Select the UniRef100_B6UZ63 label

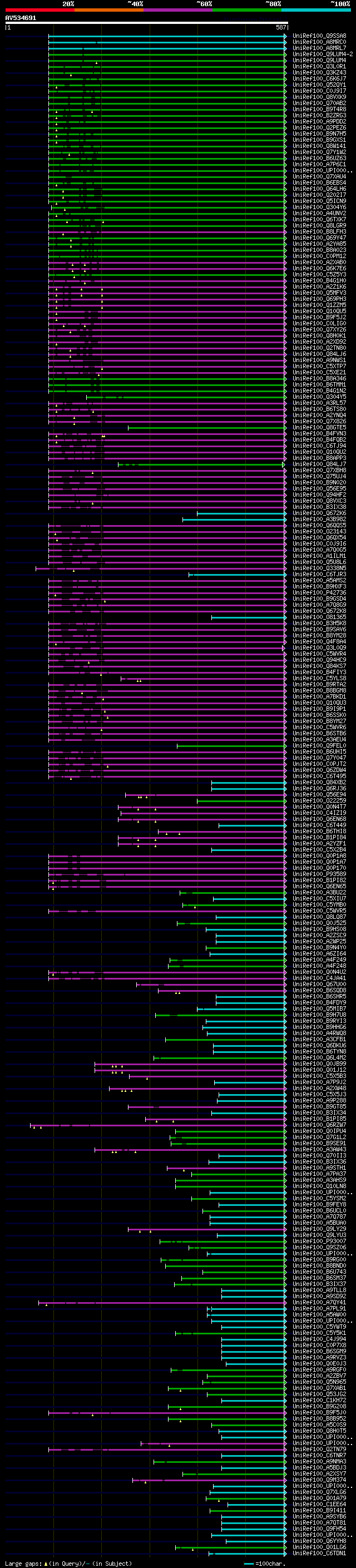click(319, 159)
